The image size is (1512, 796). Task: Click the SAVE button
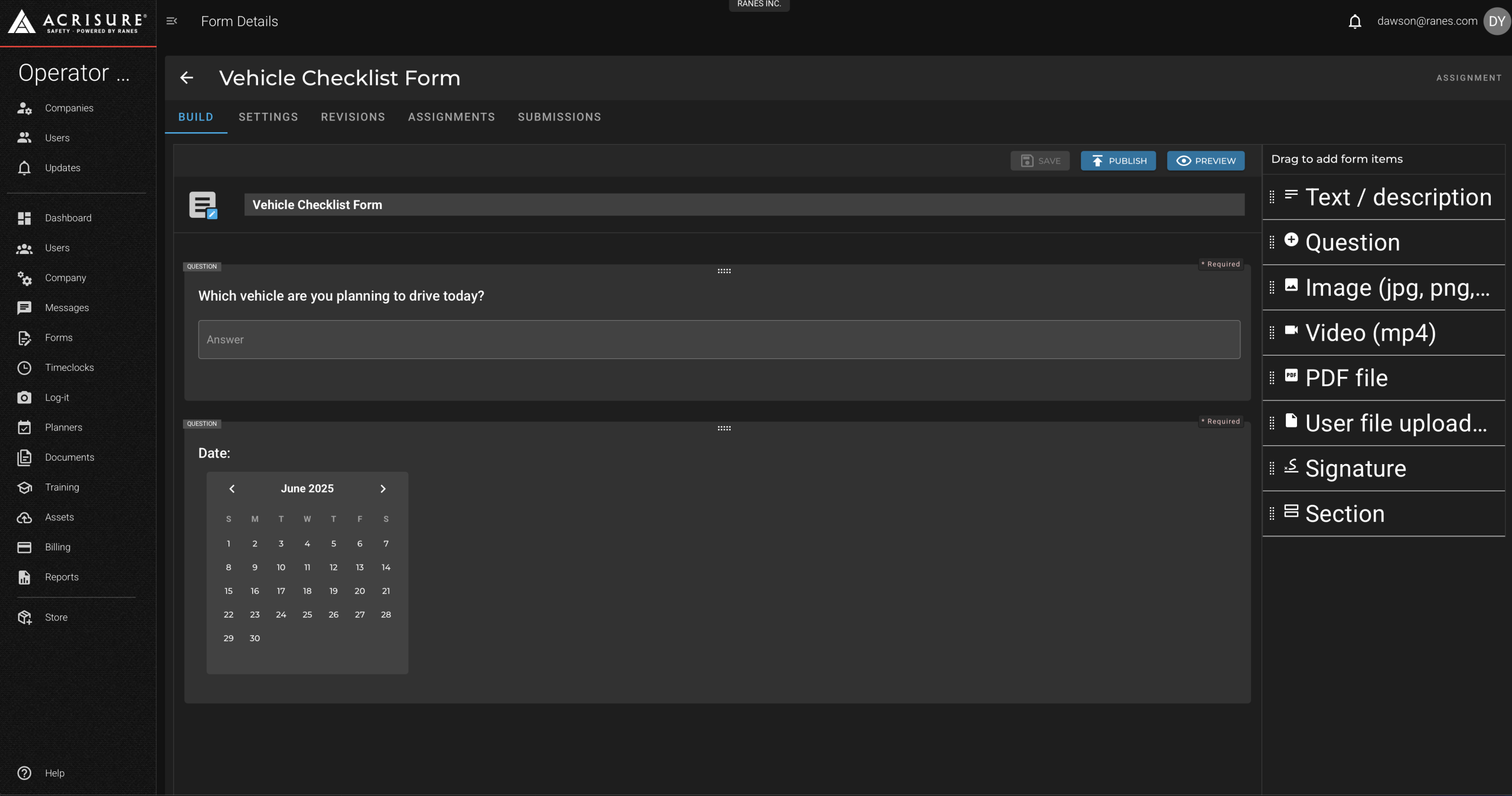tap(1040, 161)
